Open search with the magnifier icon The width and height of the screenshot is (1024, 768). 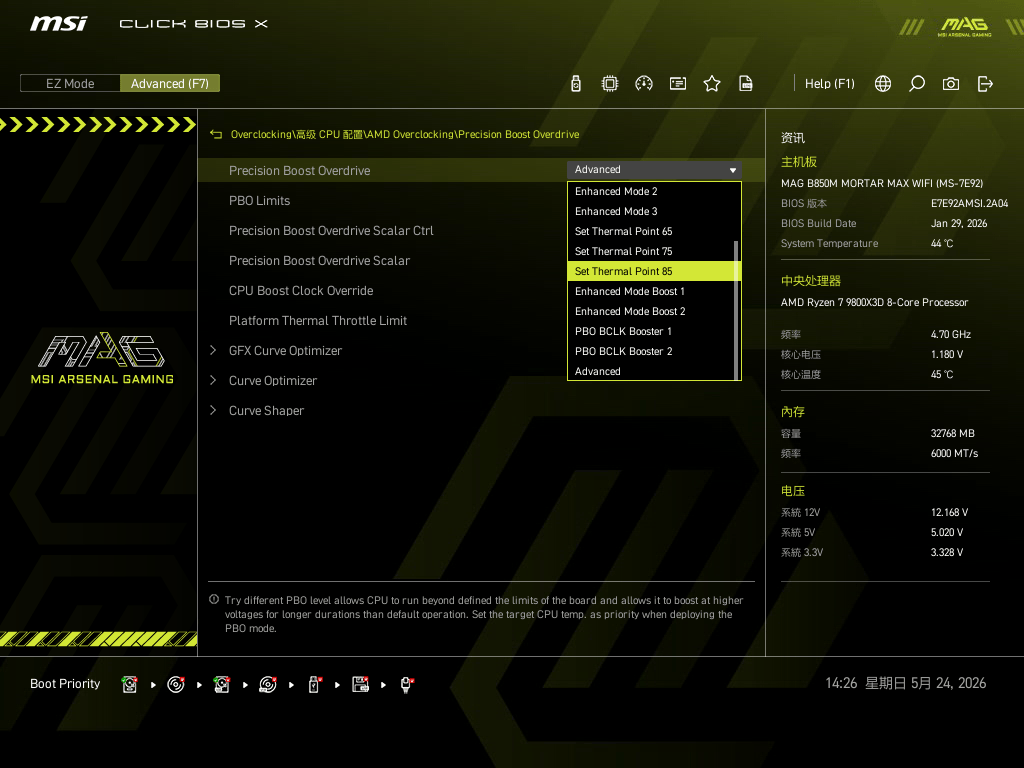(x=917, y=84)
